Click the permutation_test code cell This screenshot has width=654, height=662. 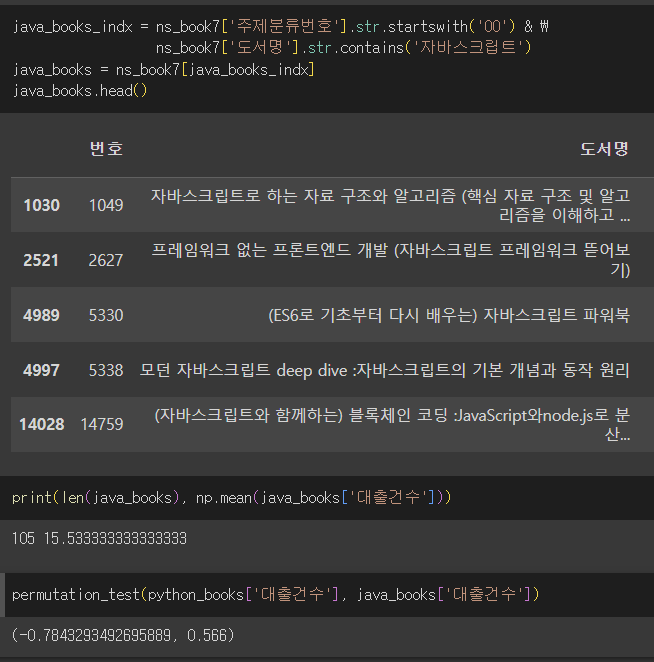click(x=327, y=595)
